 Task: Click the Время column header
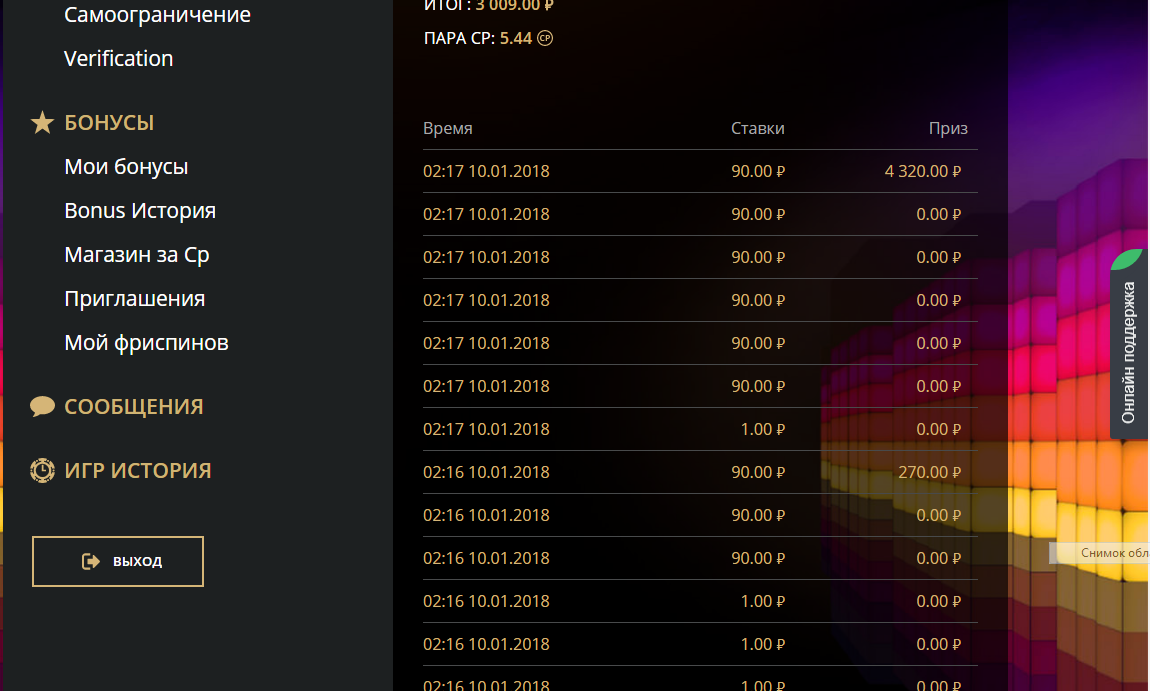(x=447, y=129)
